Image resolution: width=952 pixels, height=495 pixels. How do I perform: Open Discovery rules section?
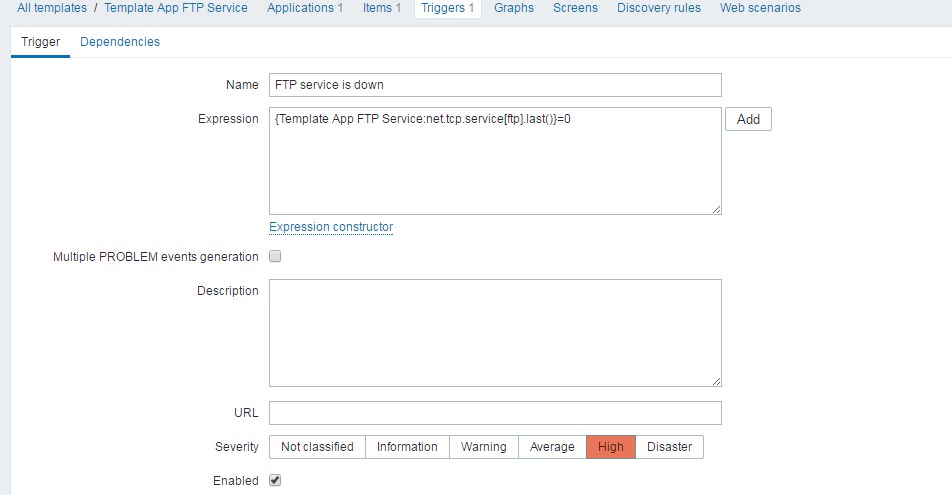pyautogui.click(x=659, y=8)
